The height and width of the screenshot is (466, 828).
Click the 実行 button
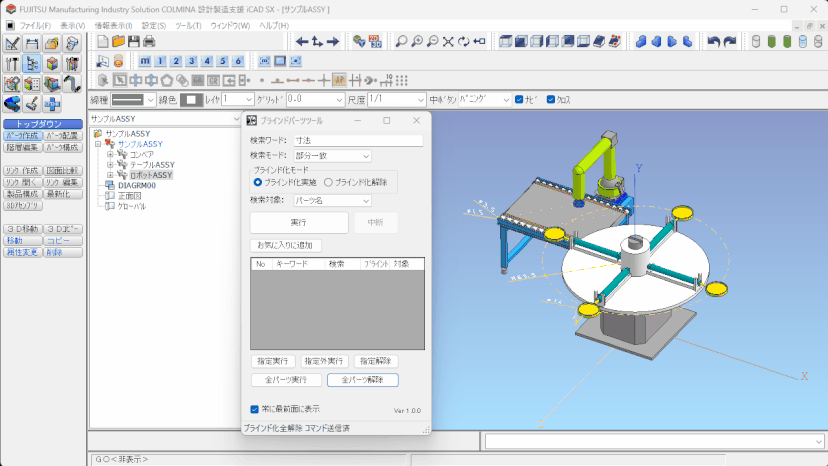pyautogui.click(x=298, y=222)
